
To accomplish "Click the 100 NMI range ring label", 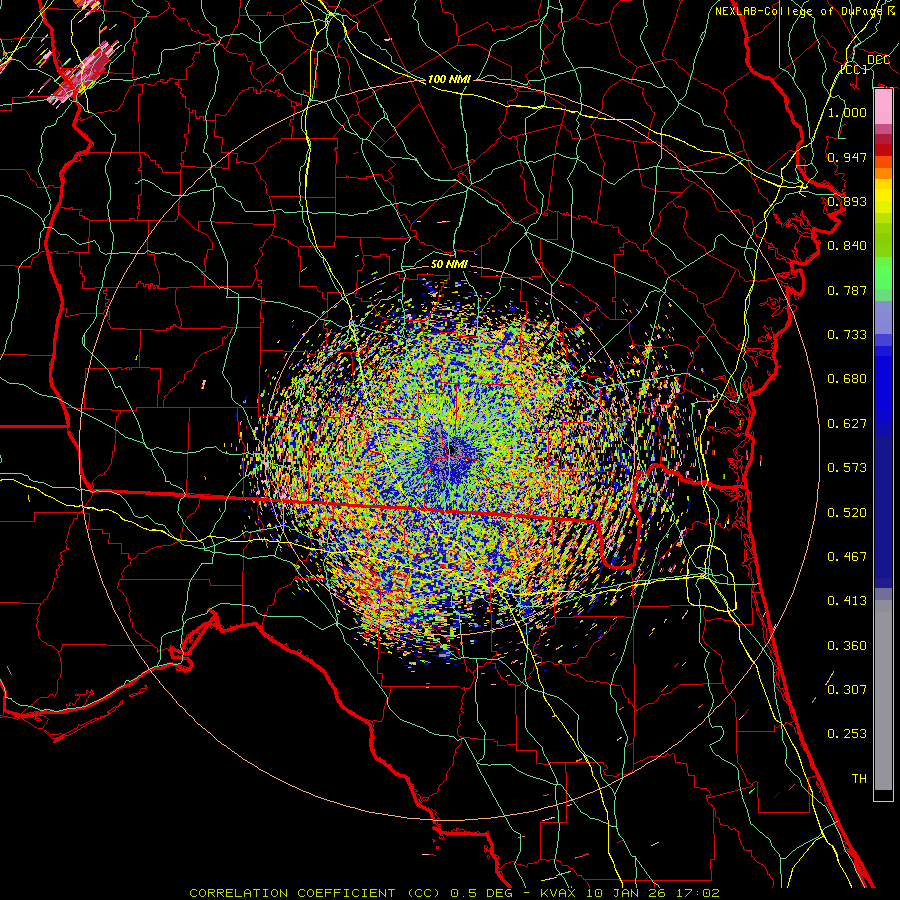I will point(449,79).
